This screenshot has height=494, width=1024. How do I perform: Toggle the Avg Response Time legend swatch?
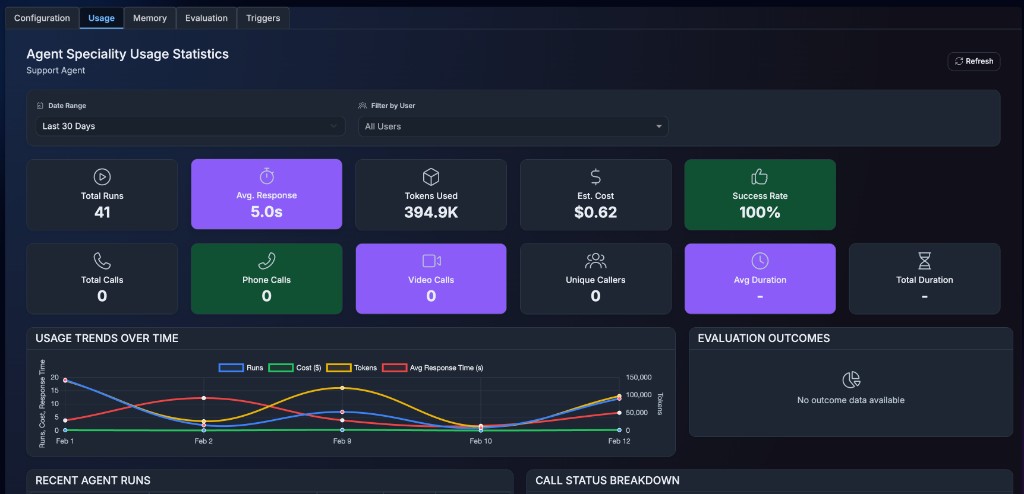394,368
